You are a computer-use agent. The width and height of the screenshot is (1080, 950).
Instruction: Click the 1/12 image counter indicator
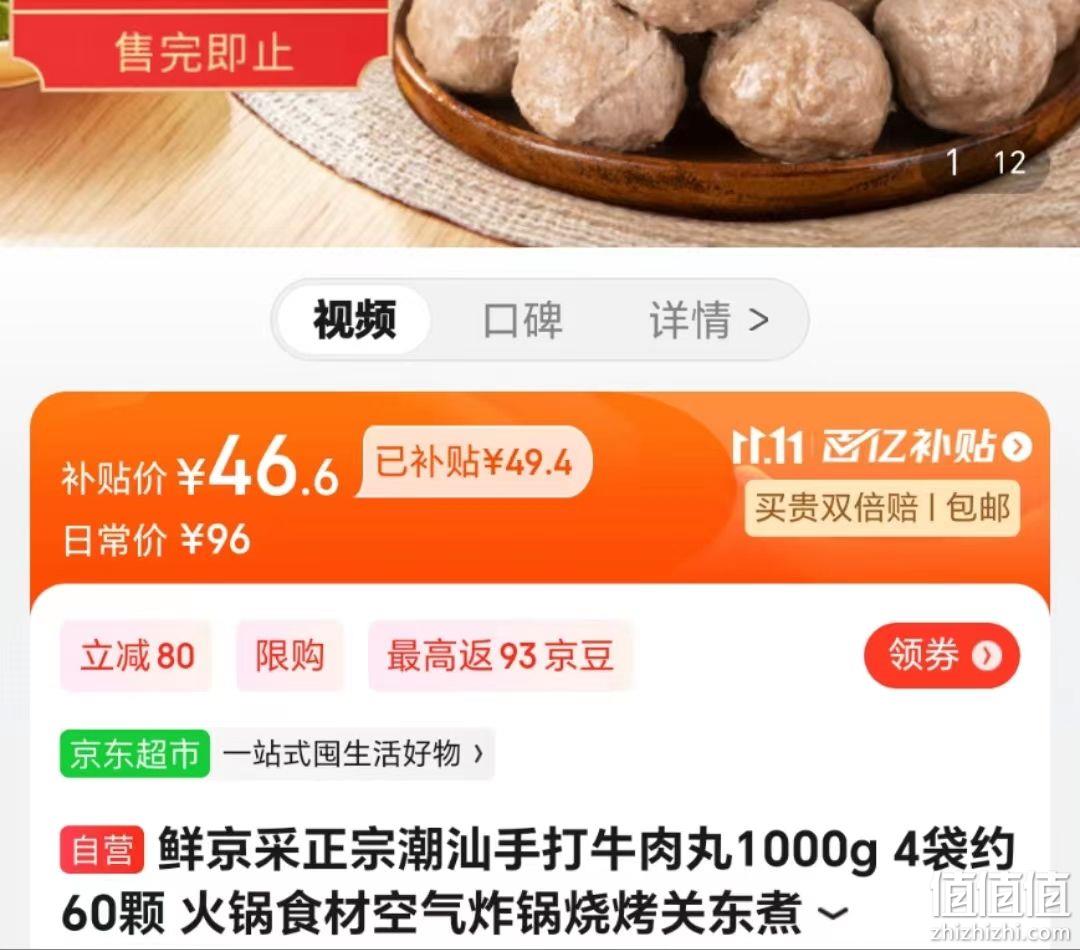(x=987, y=163)
